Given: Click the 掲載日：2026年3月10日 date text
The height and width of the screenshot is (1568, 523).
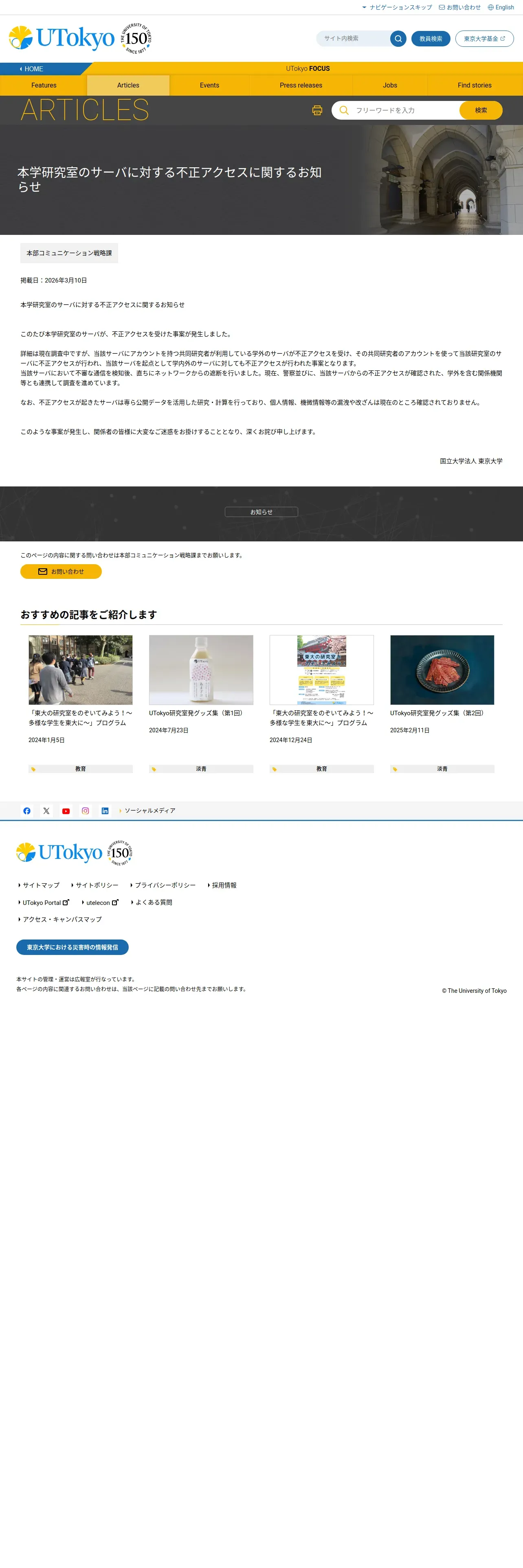Looking at the screenshot, I should (54, 280).
